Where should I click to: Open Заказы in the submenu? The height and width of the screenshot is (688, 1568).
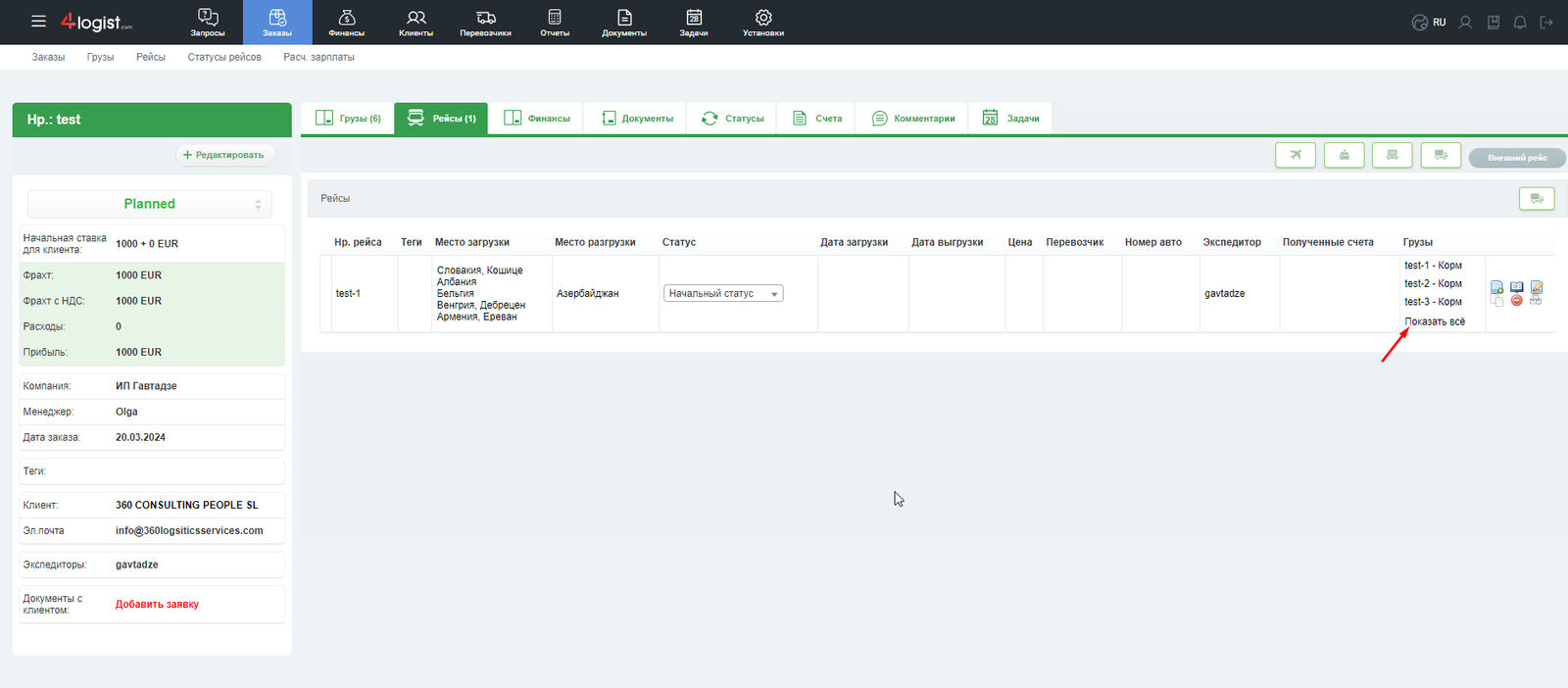(48, 57)
